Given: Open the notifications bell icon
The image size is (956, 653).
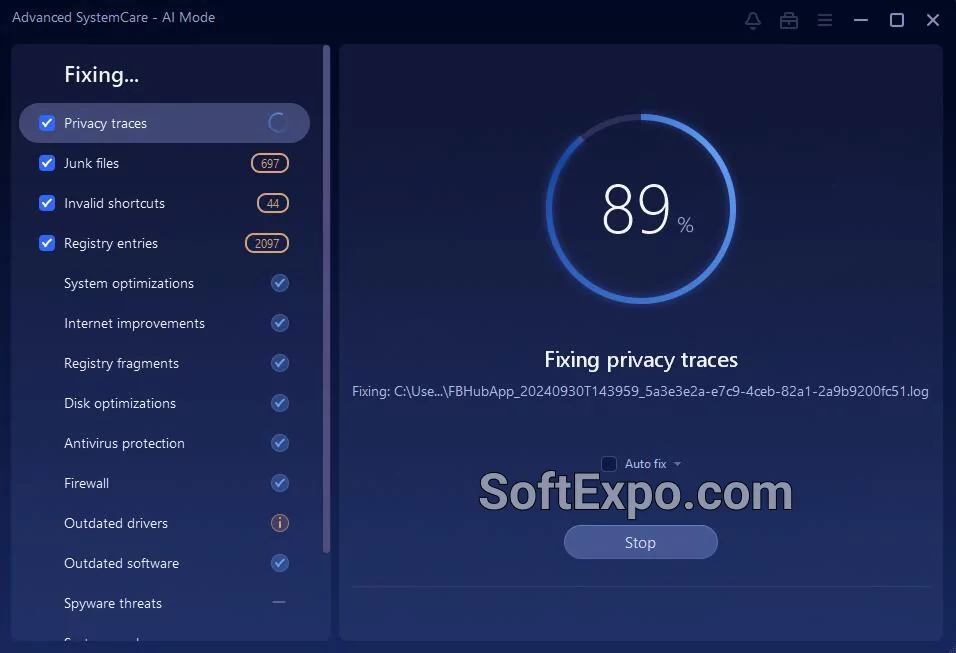Looking at the screenshot, I should [x=752, y=19].
